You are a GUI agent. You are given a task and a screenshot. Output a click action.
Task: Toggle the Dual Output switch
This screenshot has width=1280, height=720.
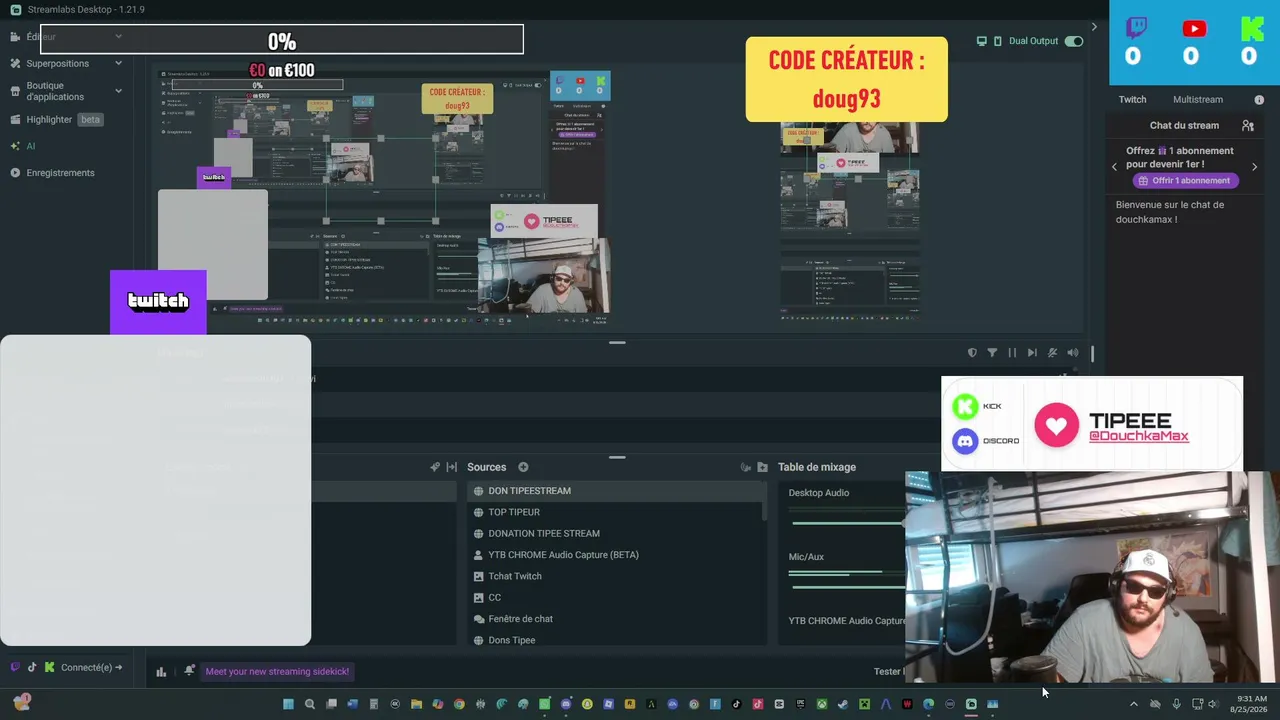[x=1074, y=41]
